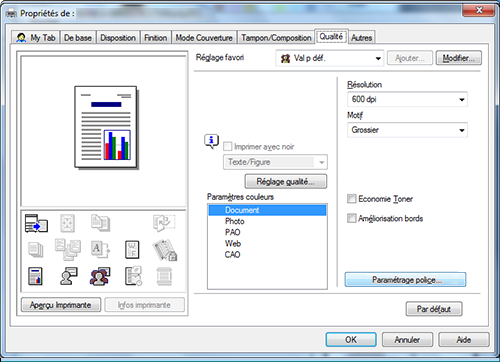Enable the Amélioration bords checkbox

click(352, 218)
